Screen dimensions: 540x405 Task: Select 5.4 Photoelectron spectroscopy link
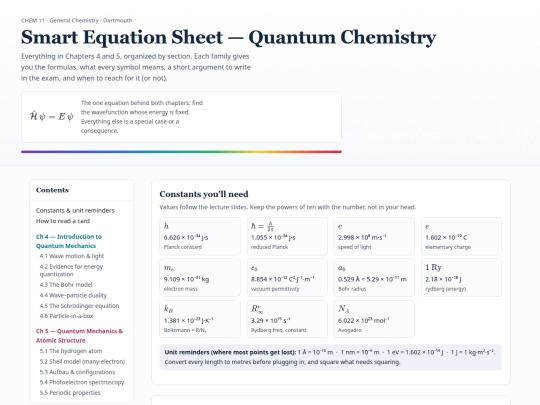click(82, 382)
